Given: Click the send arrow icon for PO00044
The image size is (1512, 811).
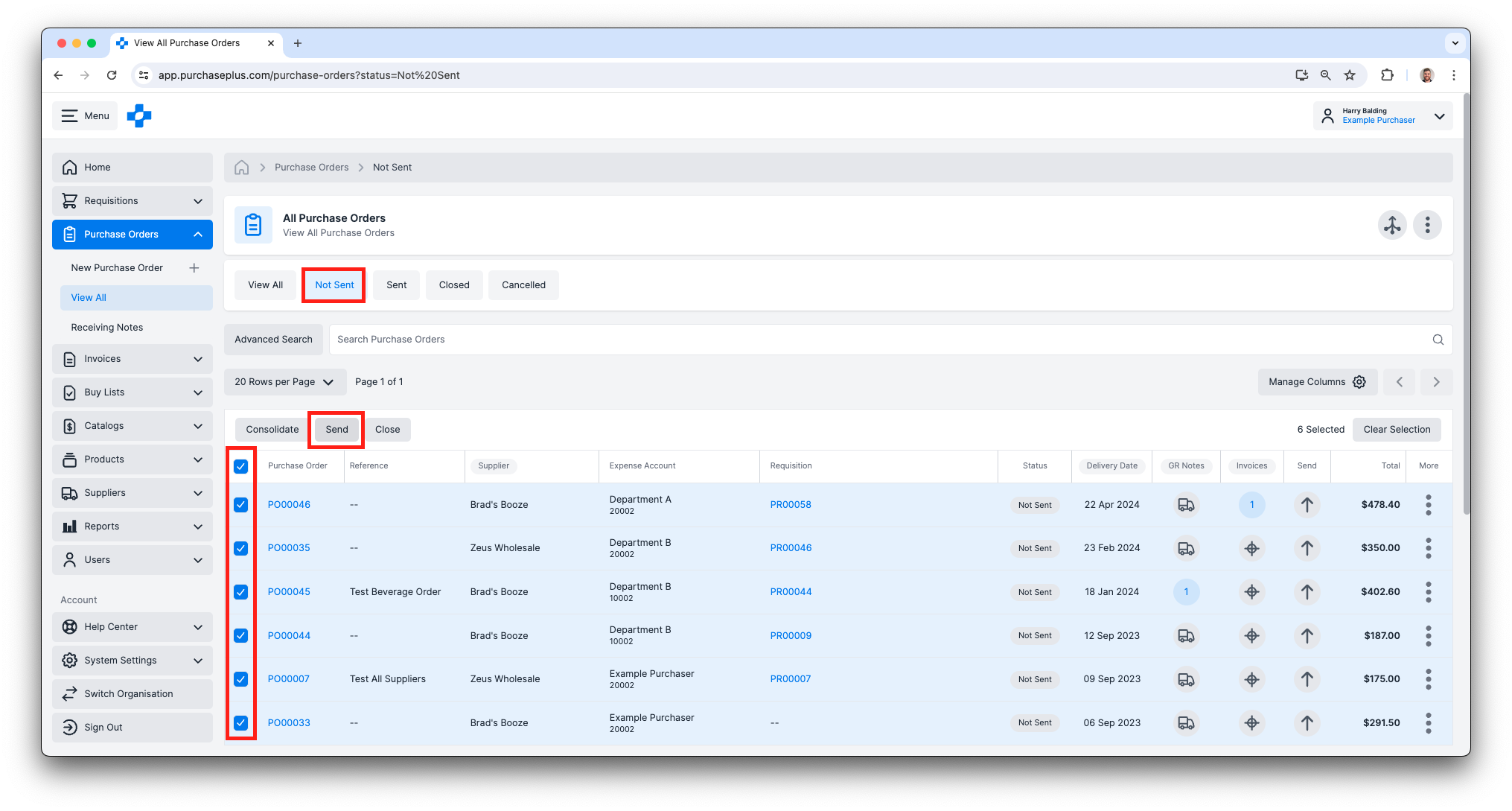Looking at the screenshot, I should (1307, 636).
